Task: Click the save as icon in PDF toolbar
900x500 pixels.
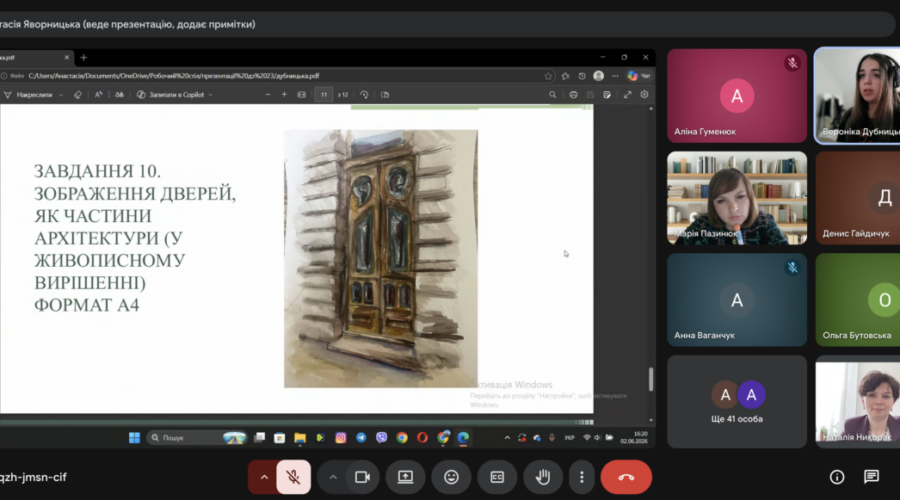Action: click(x=607, y=95)
